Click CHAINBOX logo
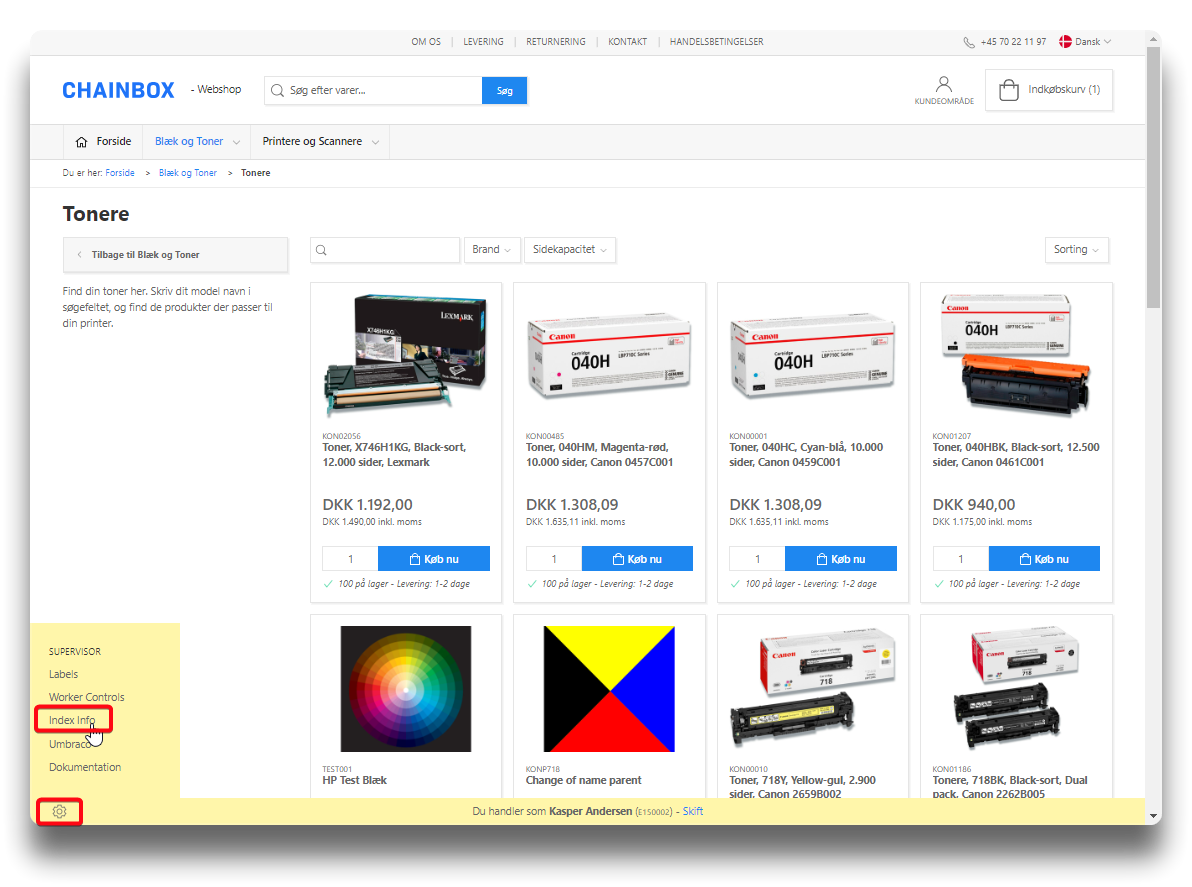Image resolution: width=1192 pixels, height=887 pixels. 119,90
